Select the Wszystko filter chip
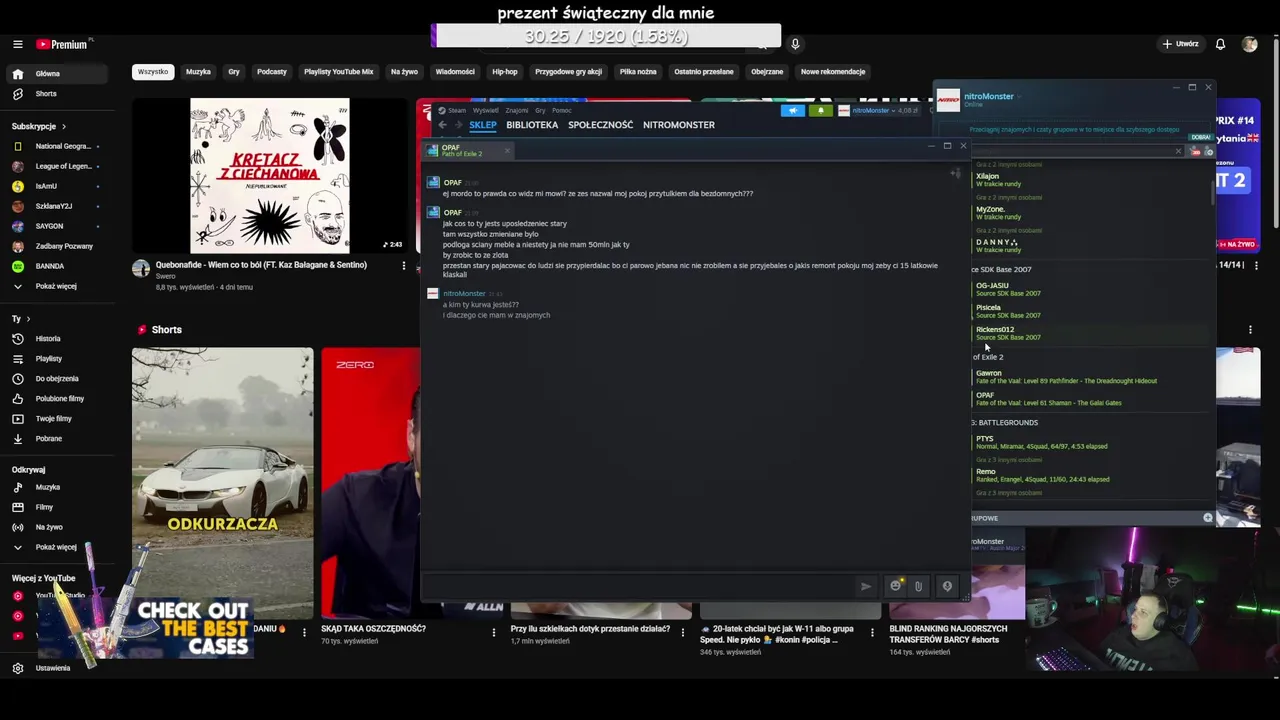The width and height of the screenshot is (1280, 720). click(x=153, y=72)
